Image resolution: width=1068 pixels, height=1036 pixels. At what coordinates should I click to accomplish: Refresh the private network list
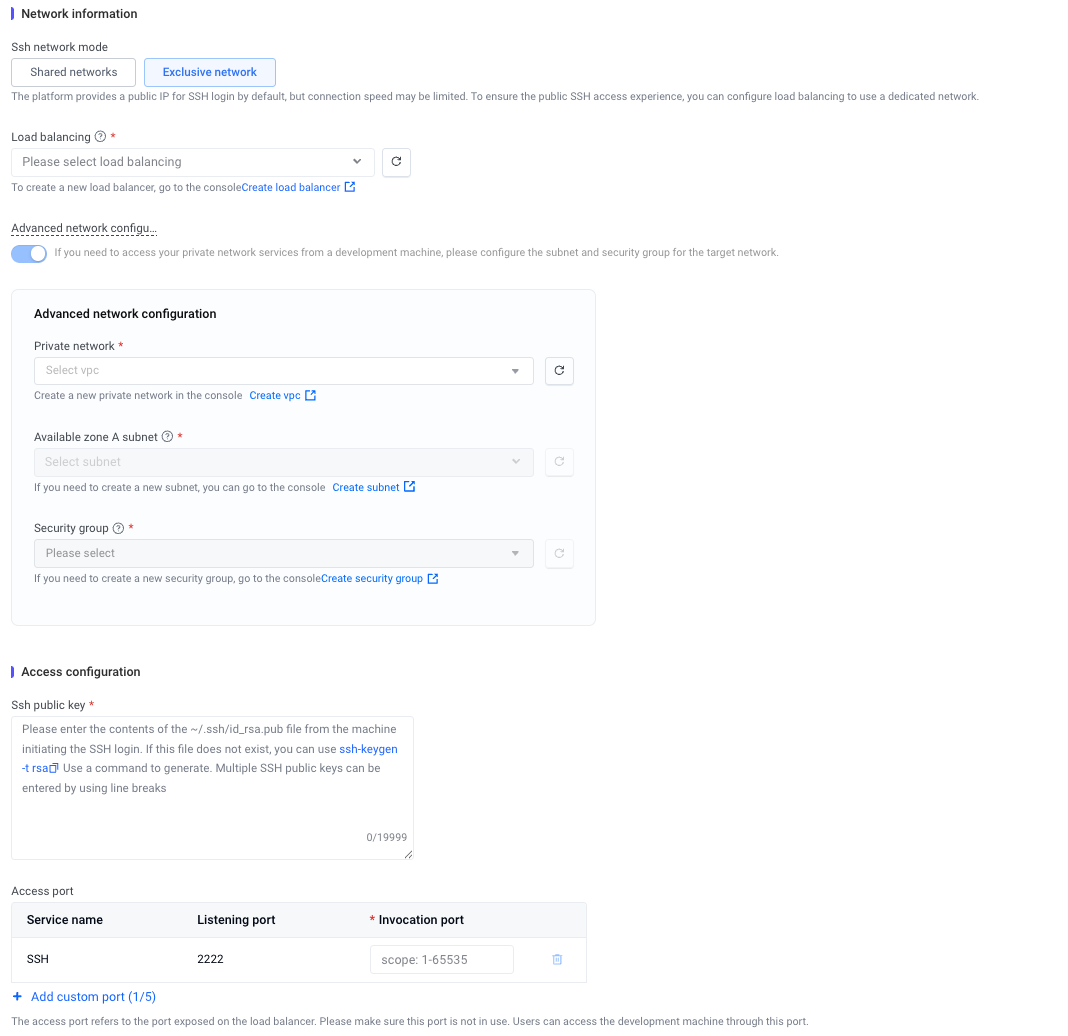(x=559, y=371)
